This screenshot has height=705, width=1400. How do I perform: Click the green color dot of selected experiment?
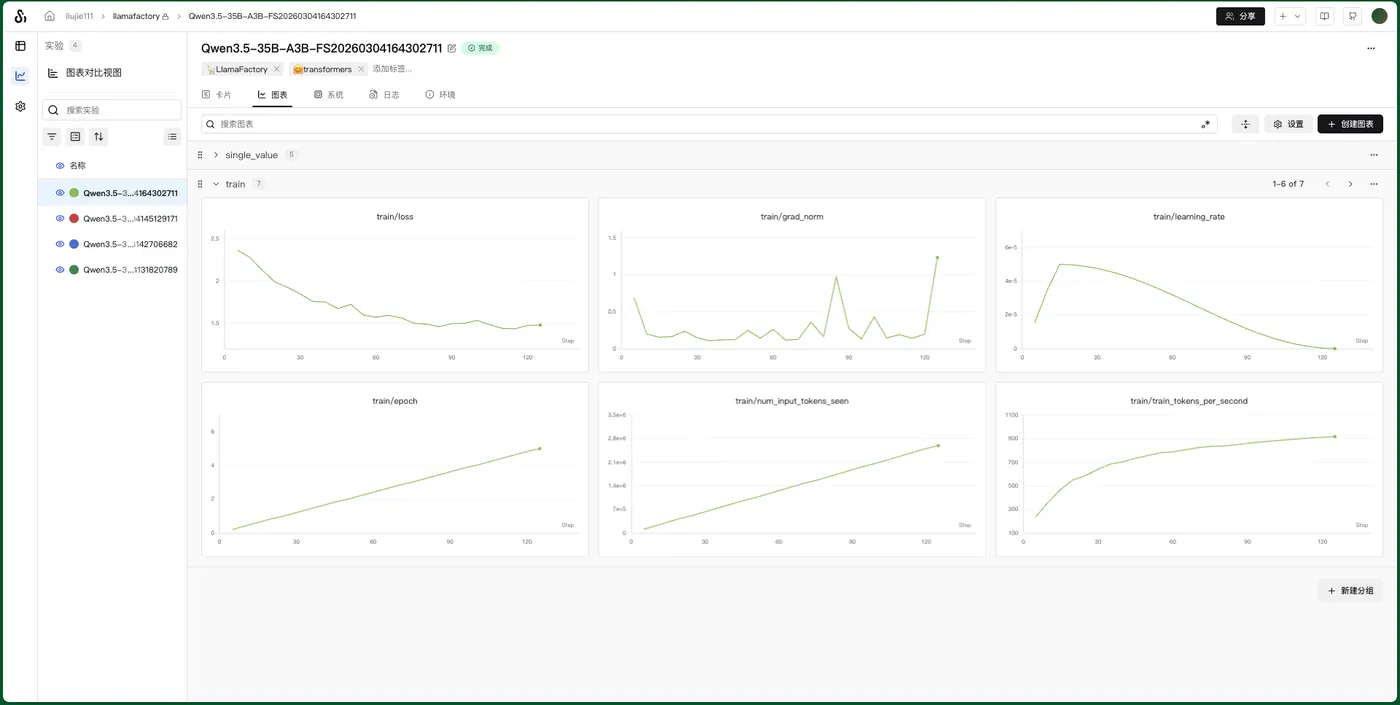click(x=74, y=193)
